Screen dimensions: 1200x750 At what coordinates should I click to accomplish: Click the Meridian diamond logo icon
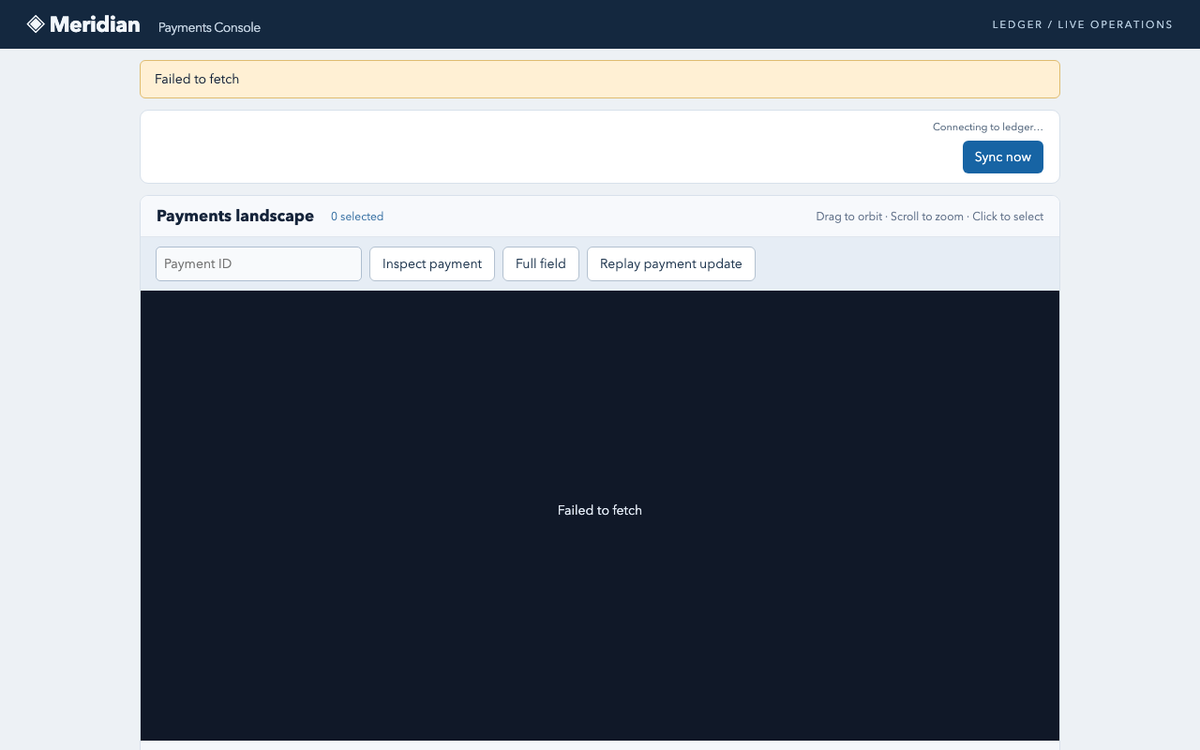[35, 24]
